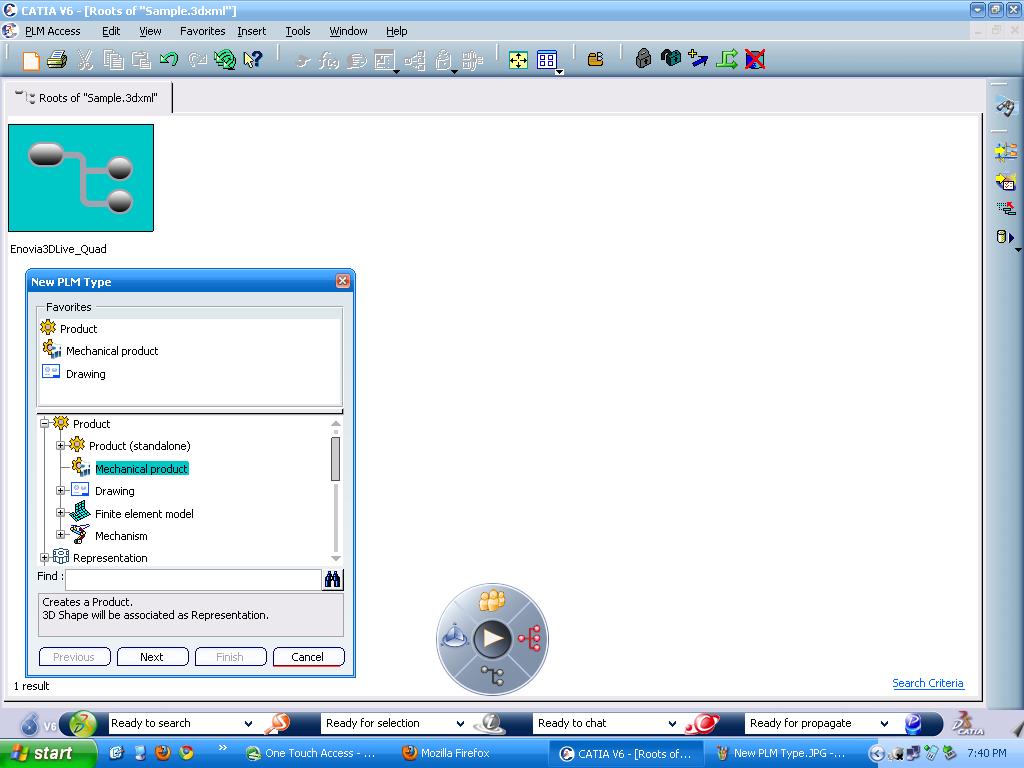Collapse the Product tree node
Viewport: 1024px width, 768px height.
click(x=44, y=423)
